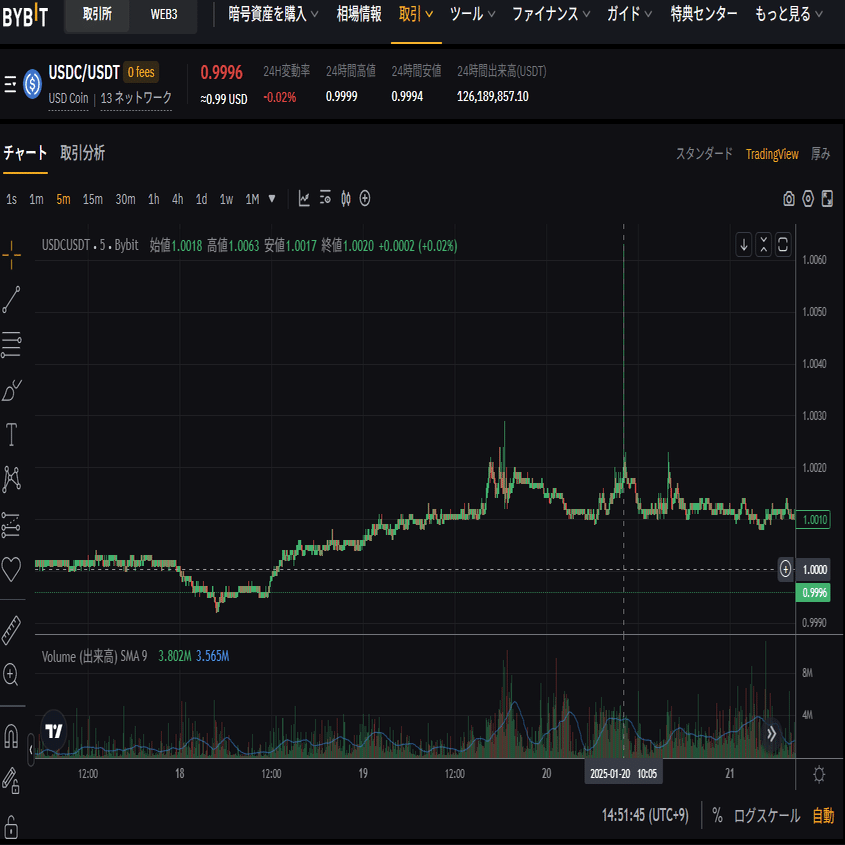Add chart to favorites heart icon
The width and height of the screenshot is (845, 845).
[x=11, y=569]
